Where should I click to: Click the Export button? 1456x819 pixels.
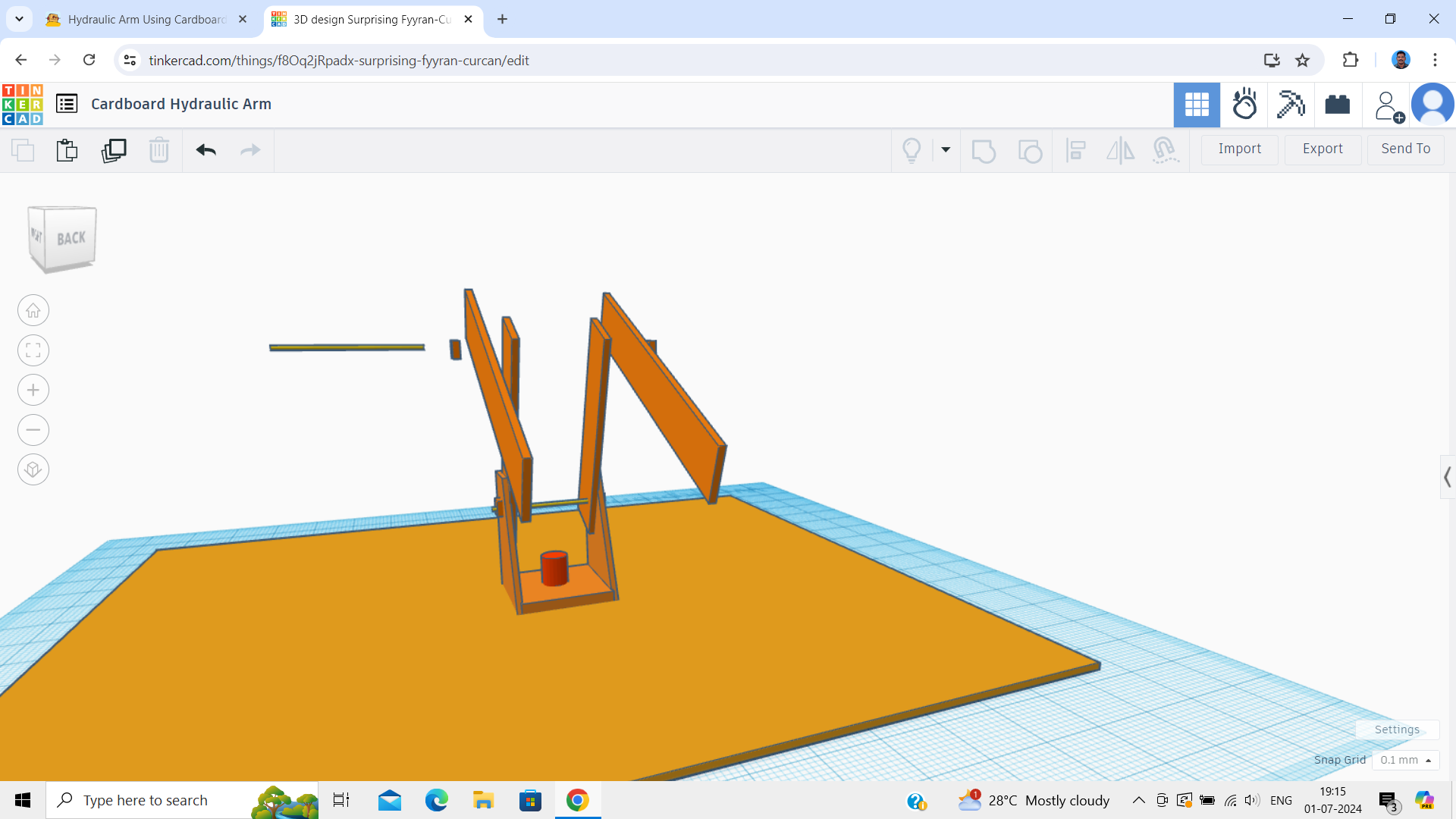pyautogui.click(x=1323, y=149)
